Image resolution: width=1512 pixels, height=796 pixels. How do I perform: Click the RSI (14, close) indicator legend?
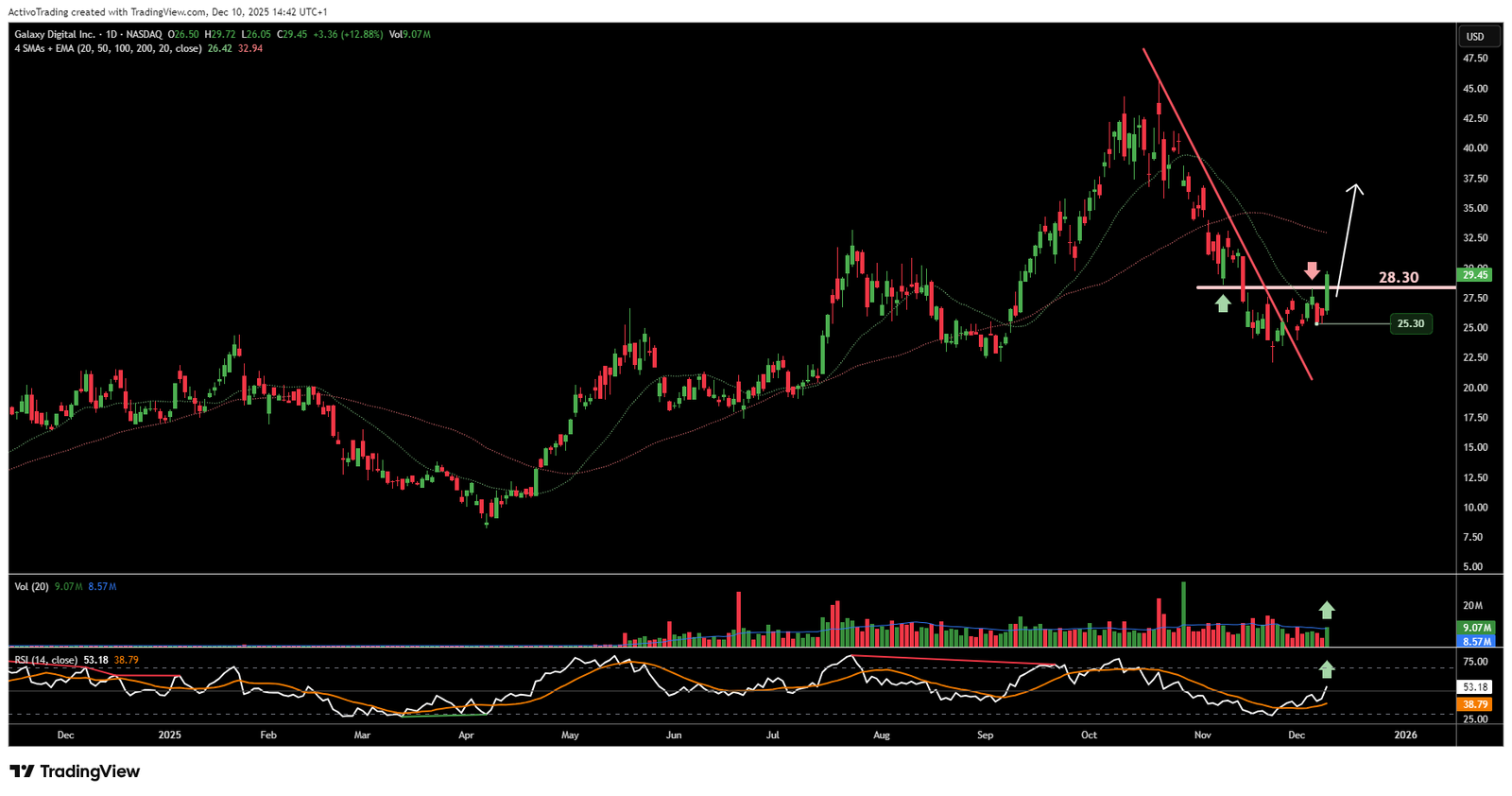(45, 660)
